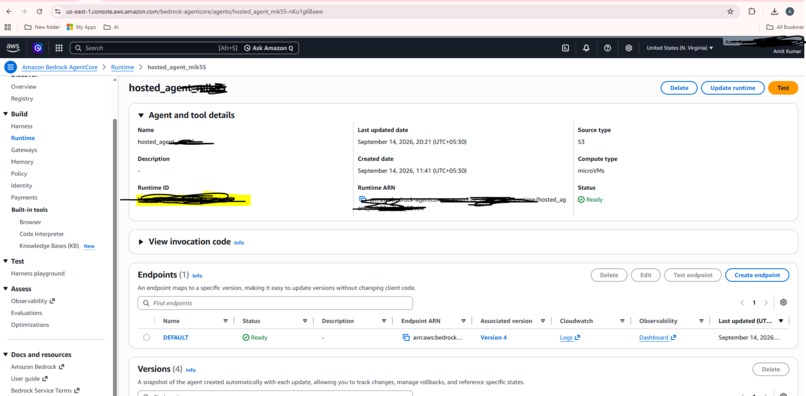The image size is (806, 396).
Task: Go to previous Endpoints page arrow
Action: click(x=742, y=302)
